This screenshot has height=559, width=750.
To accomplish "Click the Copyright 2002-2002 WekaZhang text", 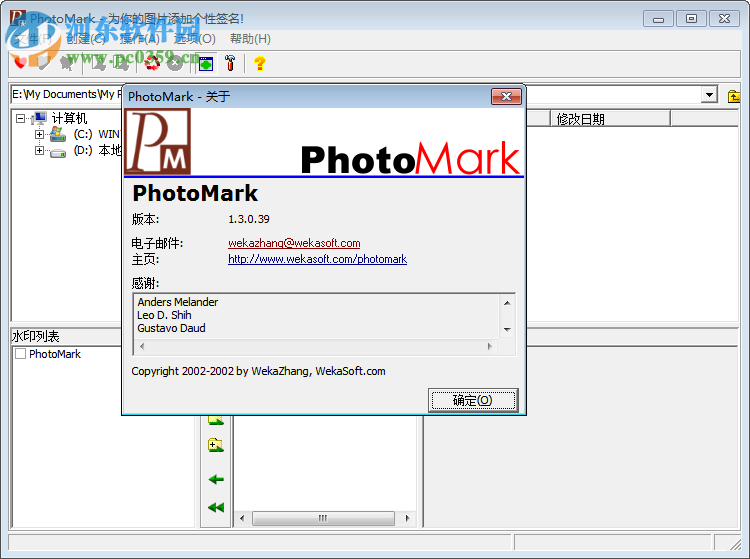I will (258, 371).
